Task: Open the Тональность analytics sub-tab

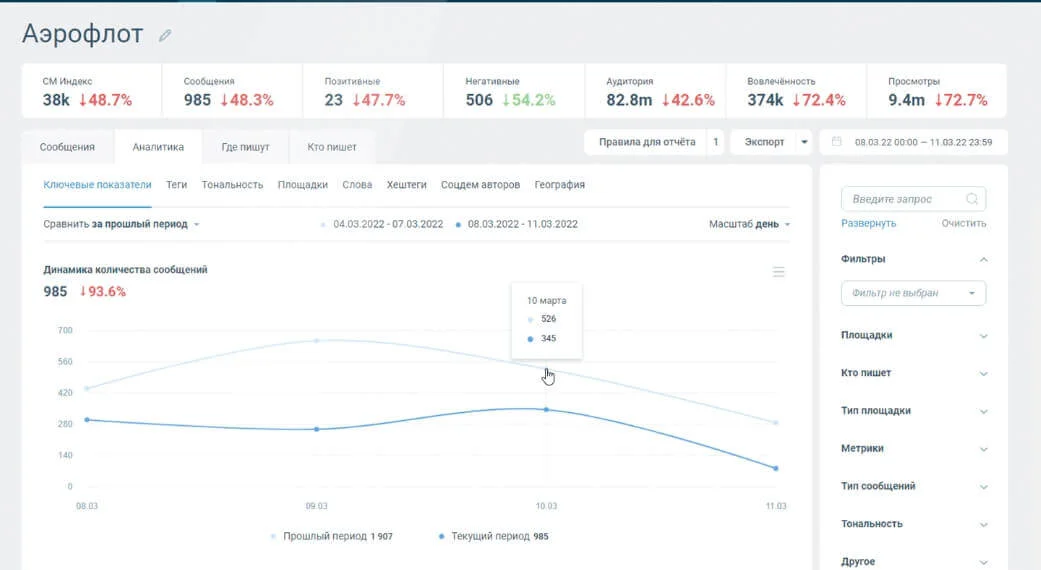Action: click(x=232, y=185)
